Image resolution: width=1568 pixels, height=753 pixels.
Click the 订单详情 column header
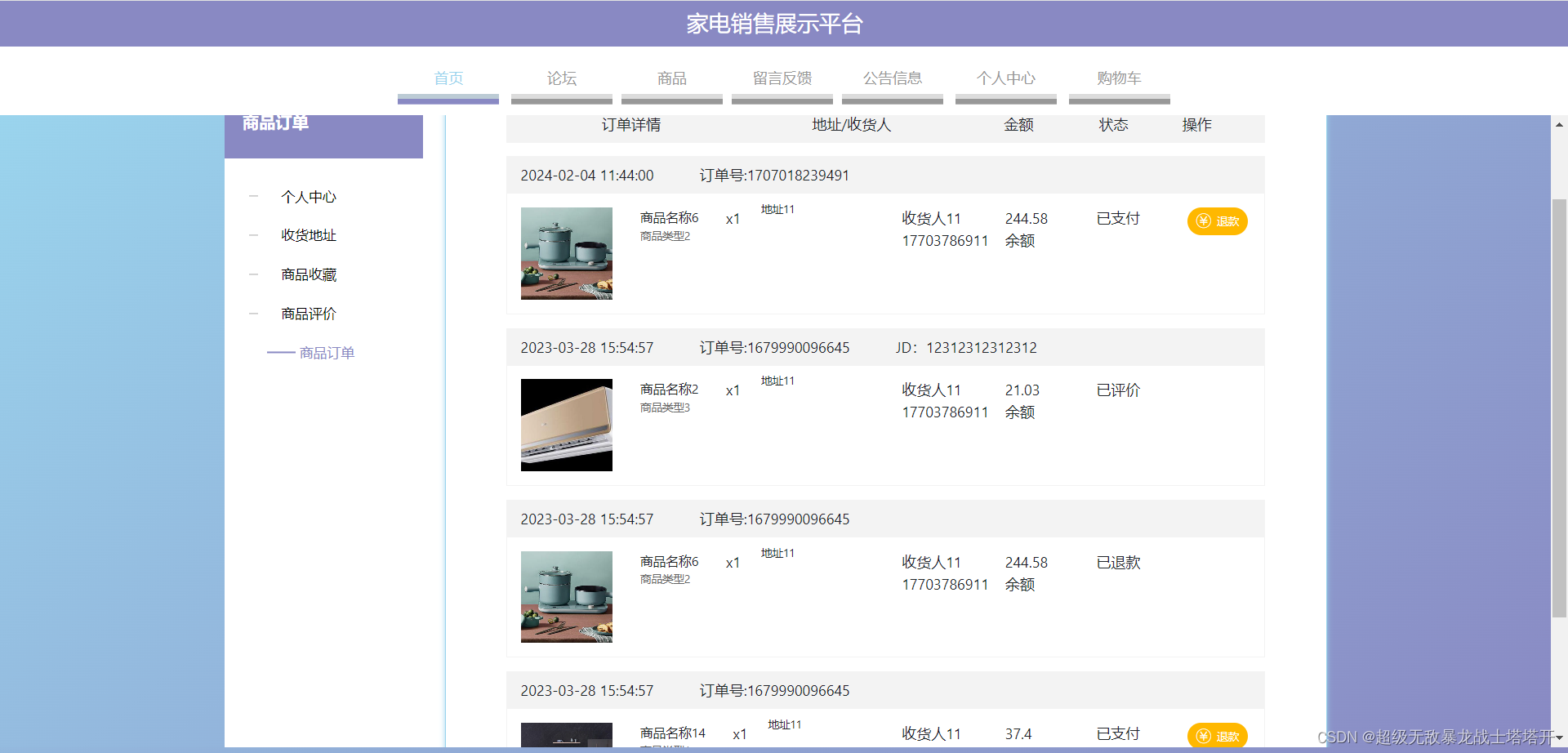[631, 125]
